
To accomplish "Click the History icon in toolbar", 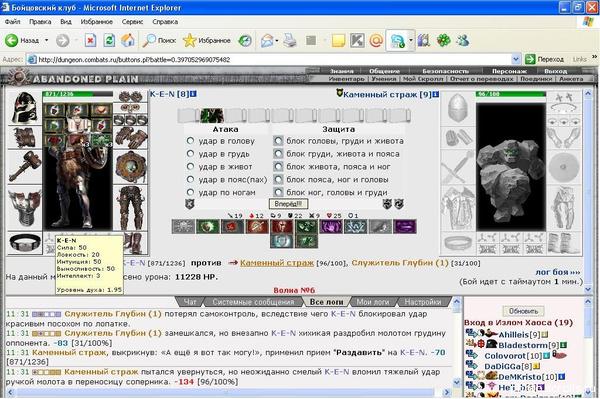I will pyautogui.click(x=245, y=40).
